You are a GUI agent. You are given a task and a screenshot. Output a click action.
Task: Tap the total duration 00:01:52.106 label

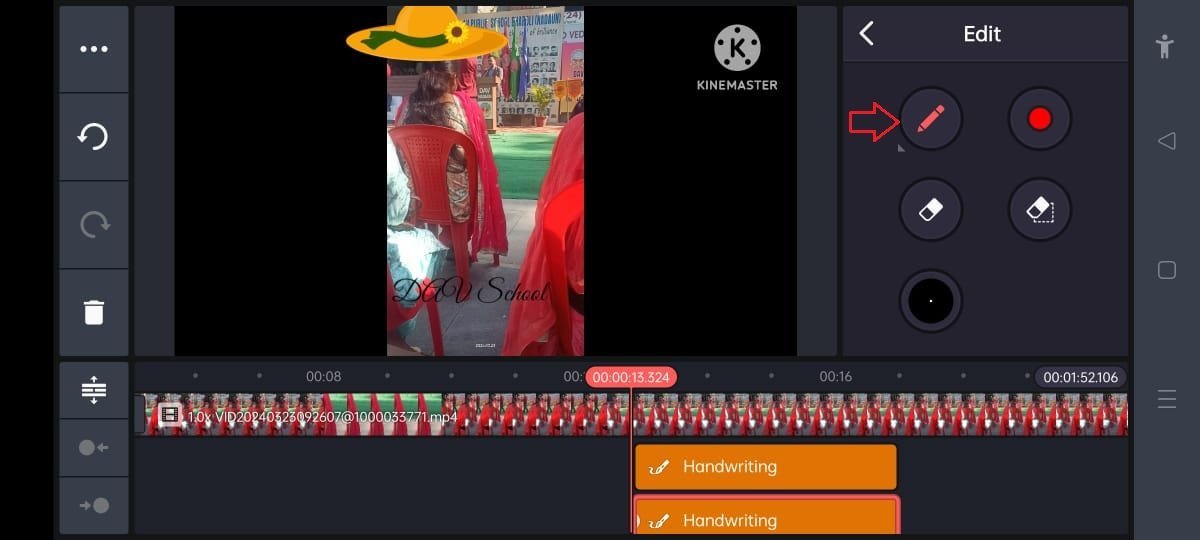click(x=1080, y=377)
